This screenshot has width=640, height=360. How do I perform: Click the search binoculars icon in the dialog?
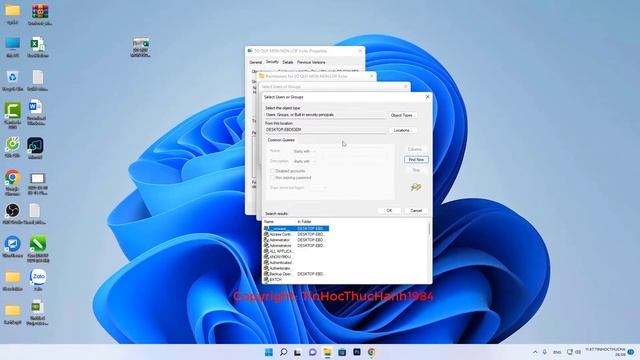click(416, 187)
